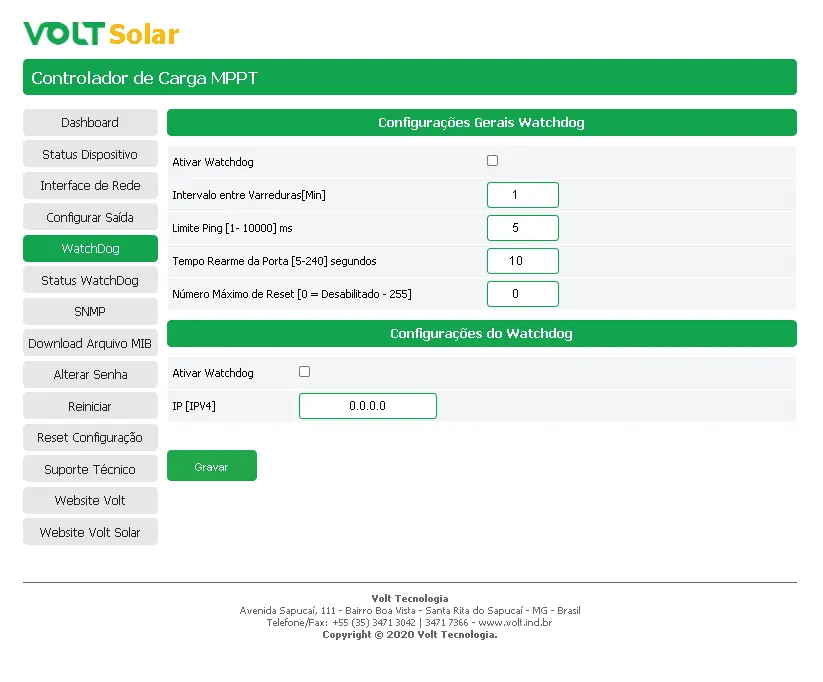Click the Tempo Rearme da Porta label
The width and height of the screenshot is (823, 682).
[275, 261]
